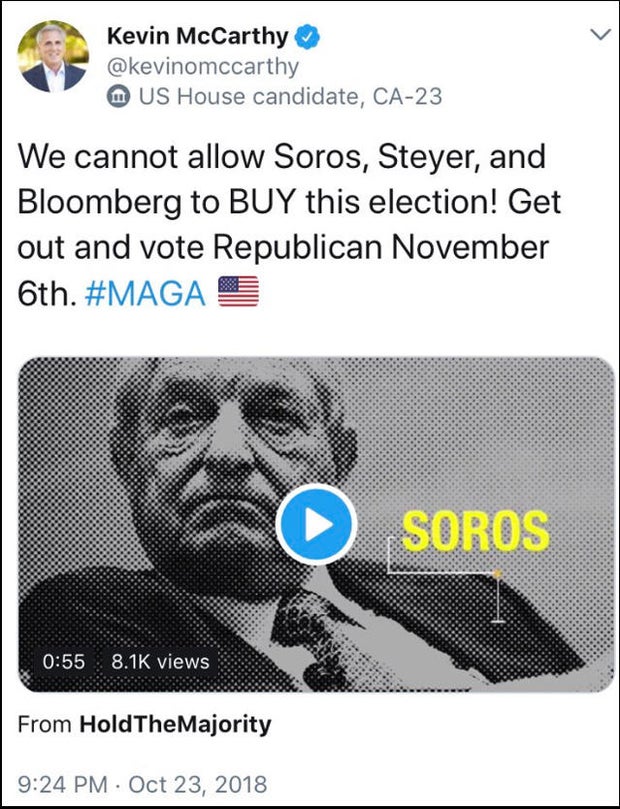Click the orange callout dot under SOROS
620x809 pixels.
[x=497, y=574]
